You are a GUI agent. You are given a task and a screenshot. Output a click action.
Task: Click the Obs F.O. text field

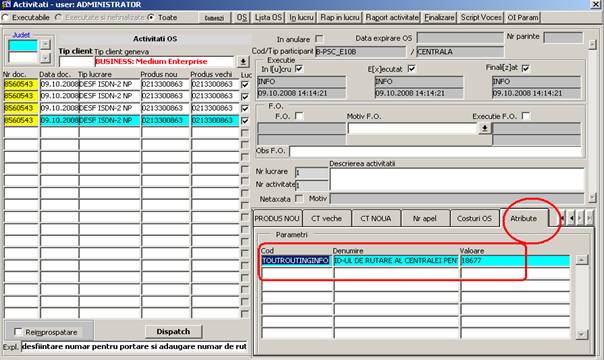435,151
